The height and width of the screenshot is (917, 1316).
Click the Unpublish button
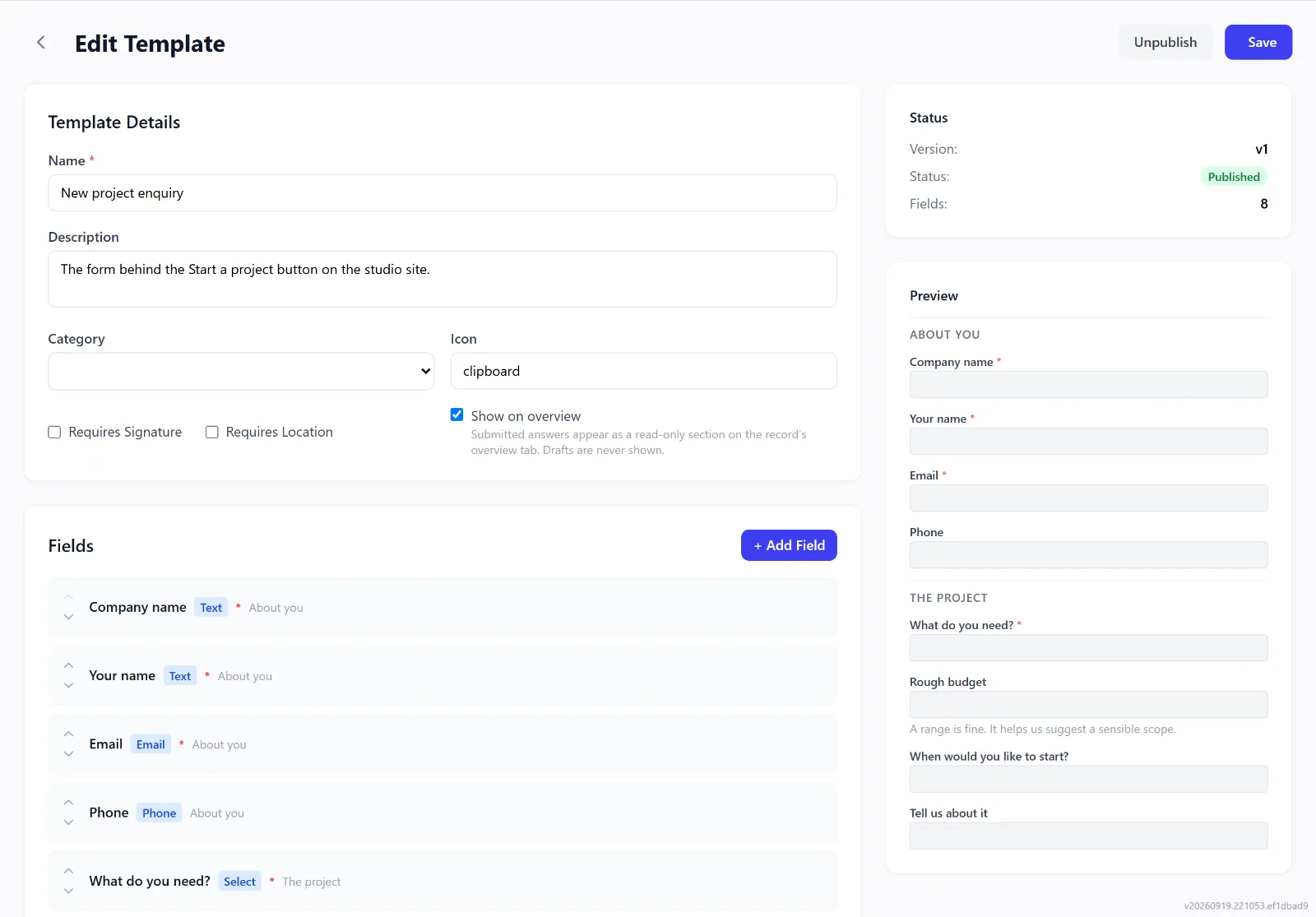click(x=1165, y=42)
